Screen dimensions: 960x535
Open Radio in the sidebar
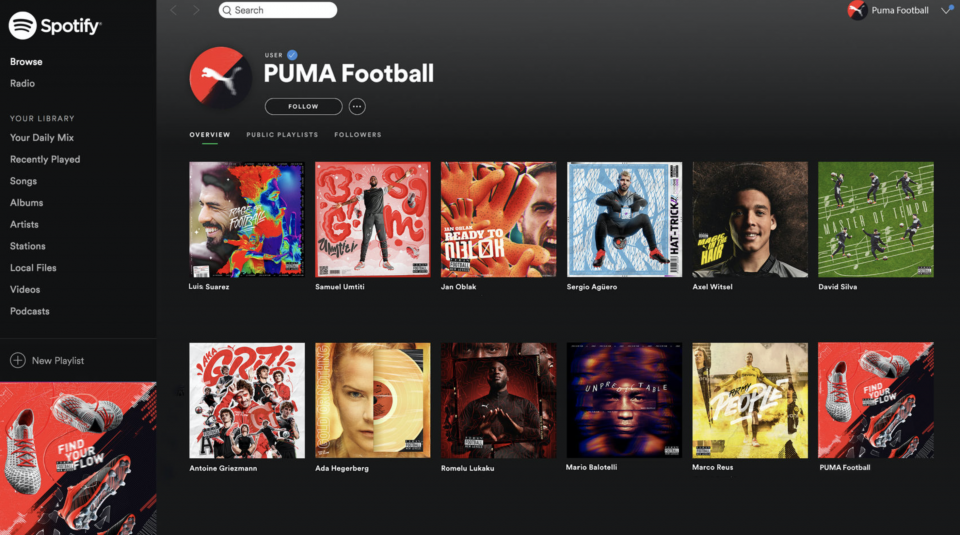(22, 83)
